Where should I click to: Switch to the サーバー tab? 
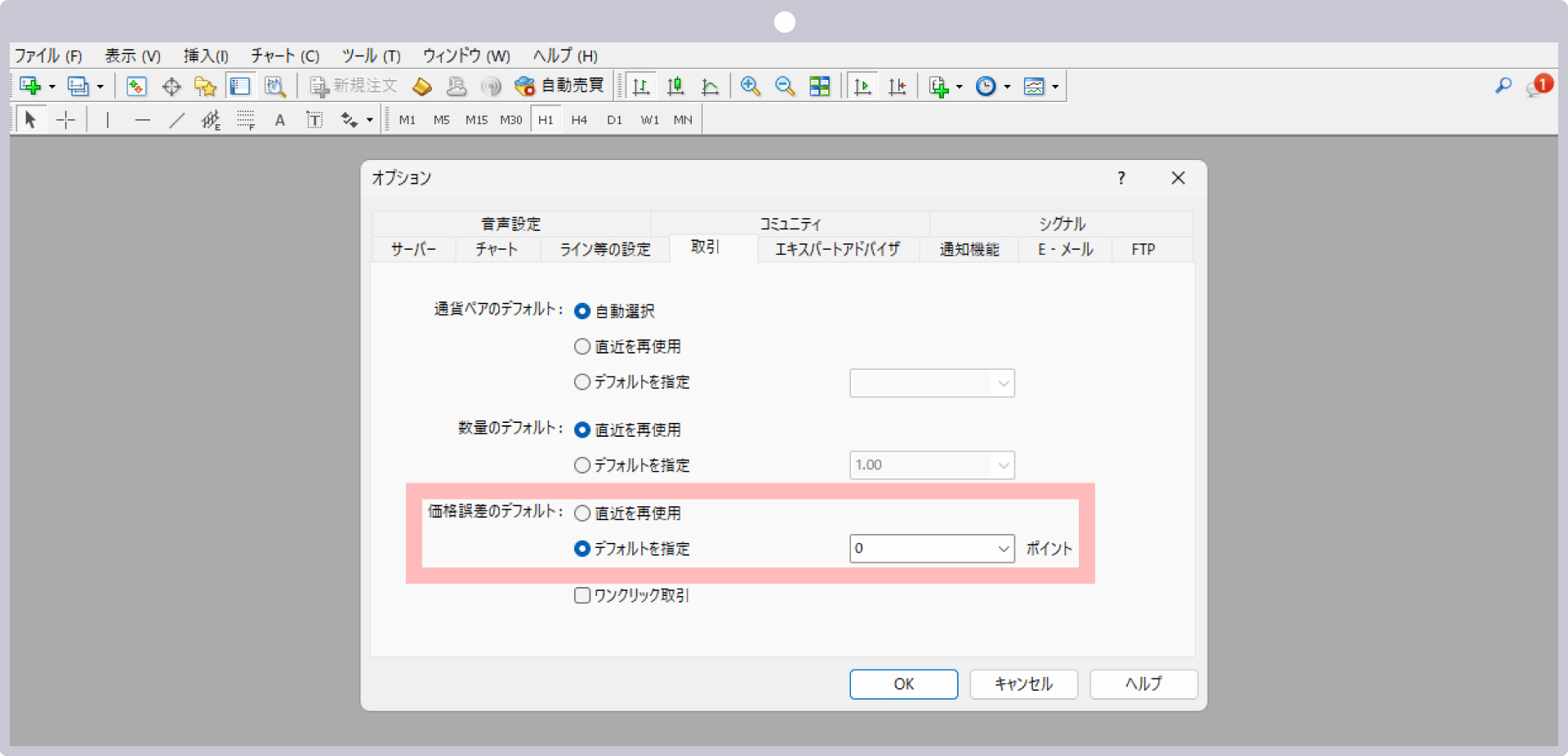point(413,249)
